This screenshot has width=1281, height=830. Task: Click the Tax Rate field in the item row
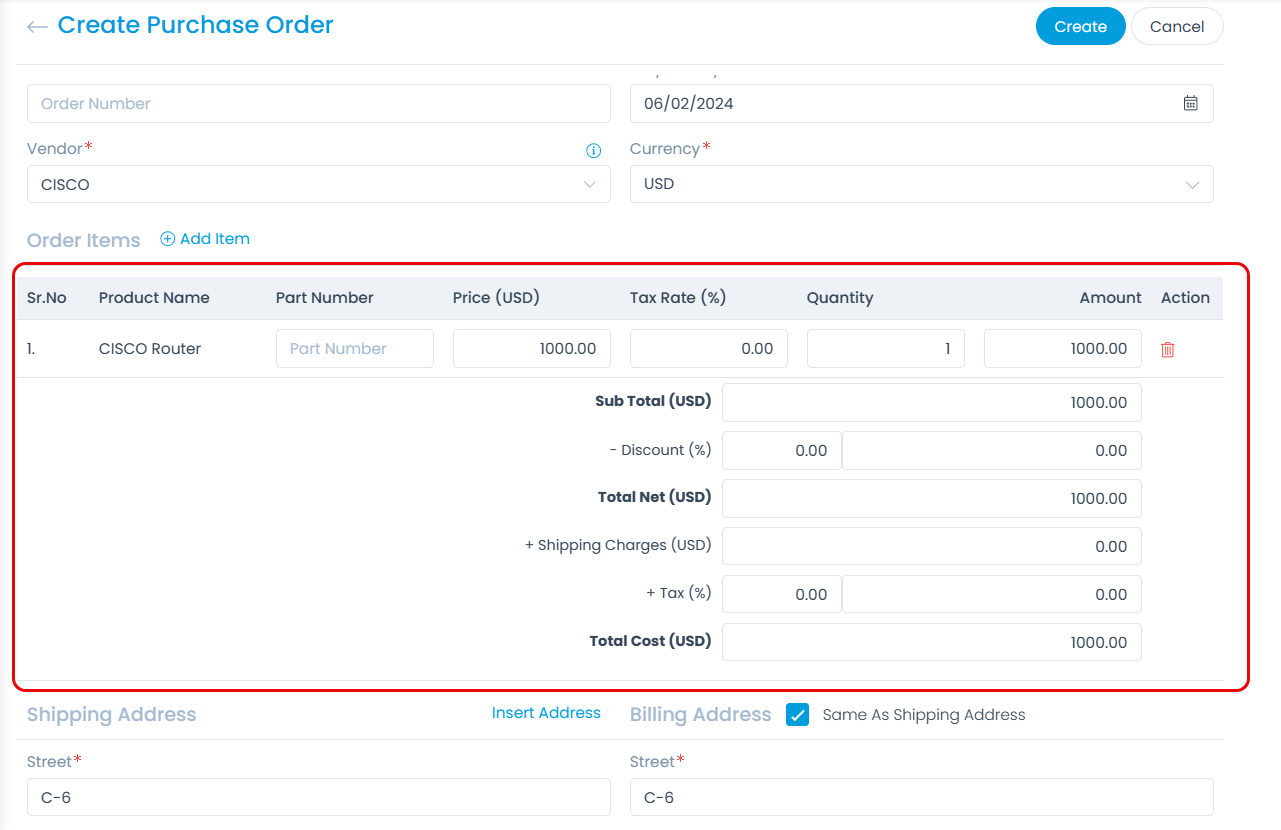(708, 348)
